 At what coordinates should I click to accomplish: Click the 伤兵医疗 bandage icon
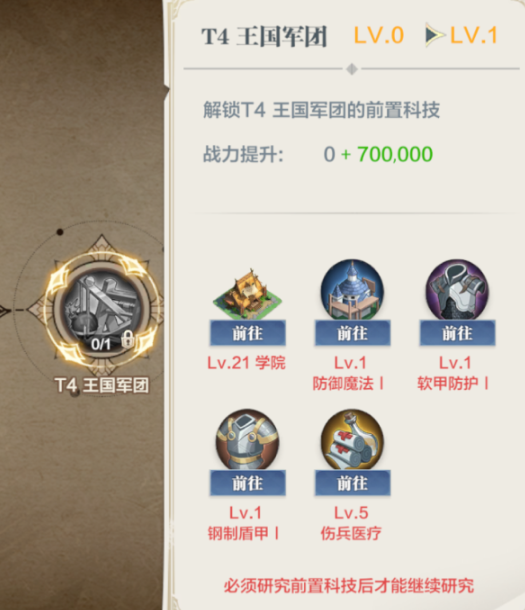click(x=352, y=440)
